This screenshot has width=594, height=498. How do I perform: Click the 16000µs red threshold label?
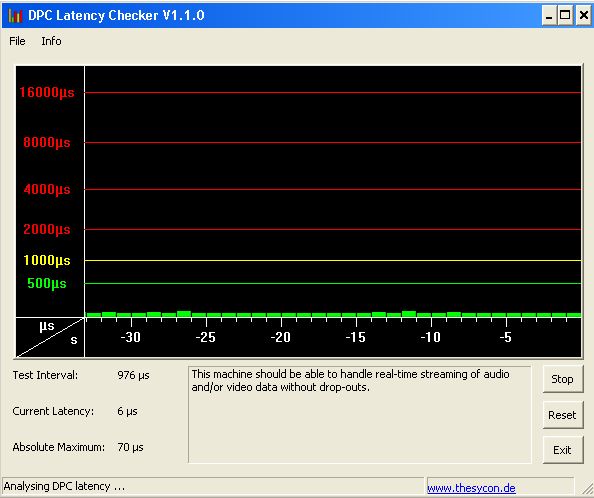pyautogui.click(x=47, y=92)
